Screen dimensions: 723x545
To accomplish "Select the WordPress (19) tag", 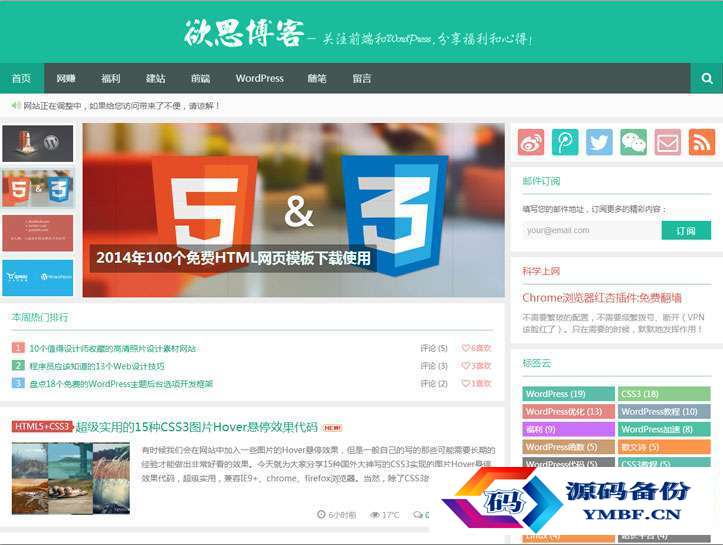I will (x=569, y=394).
